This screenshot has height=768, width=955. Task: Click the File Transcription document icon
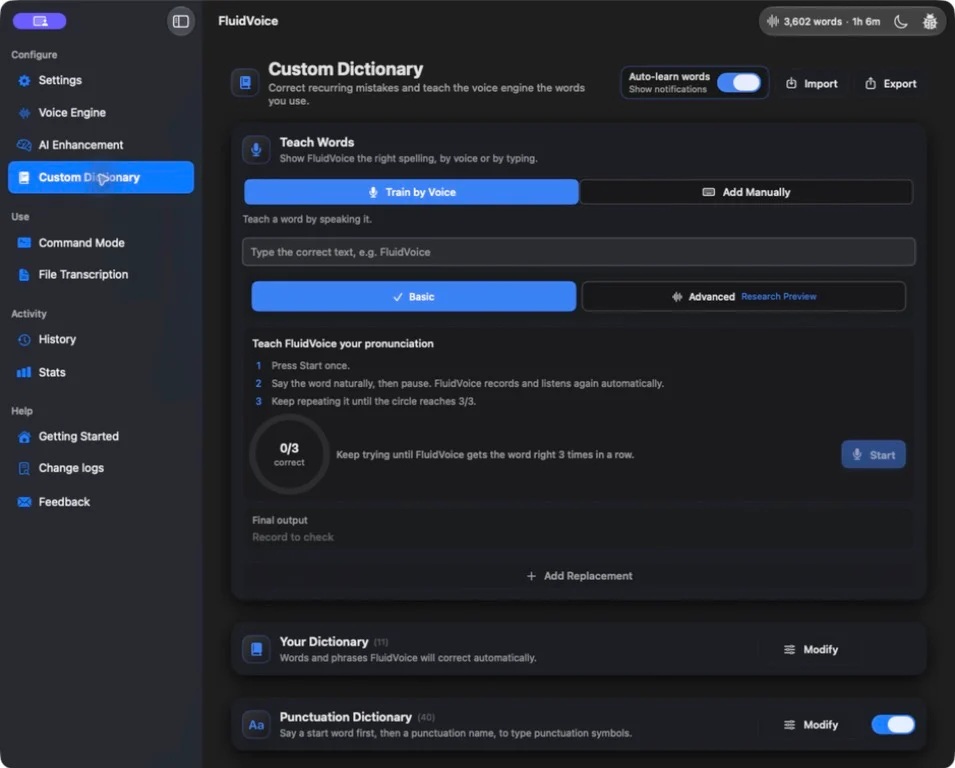(24, 275)
